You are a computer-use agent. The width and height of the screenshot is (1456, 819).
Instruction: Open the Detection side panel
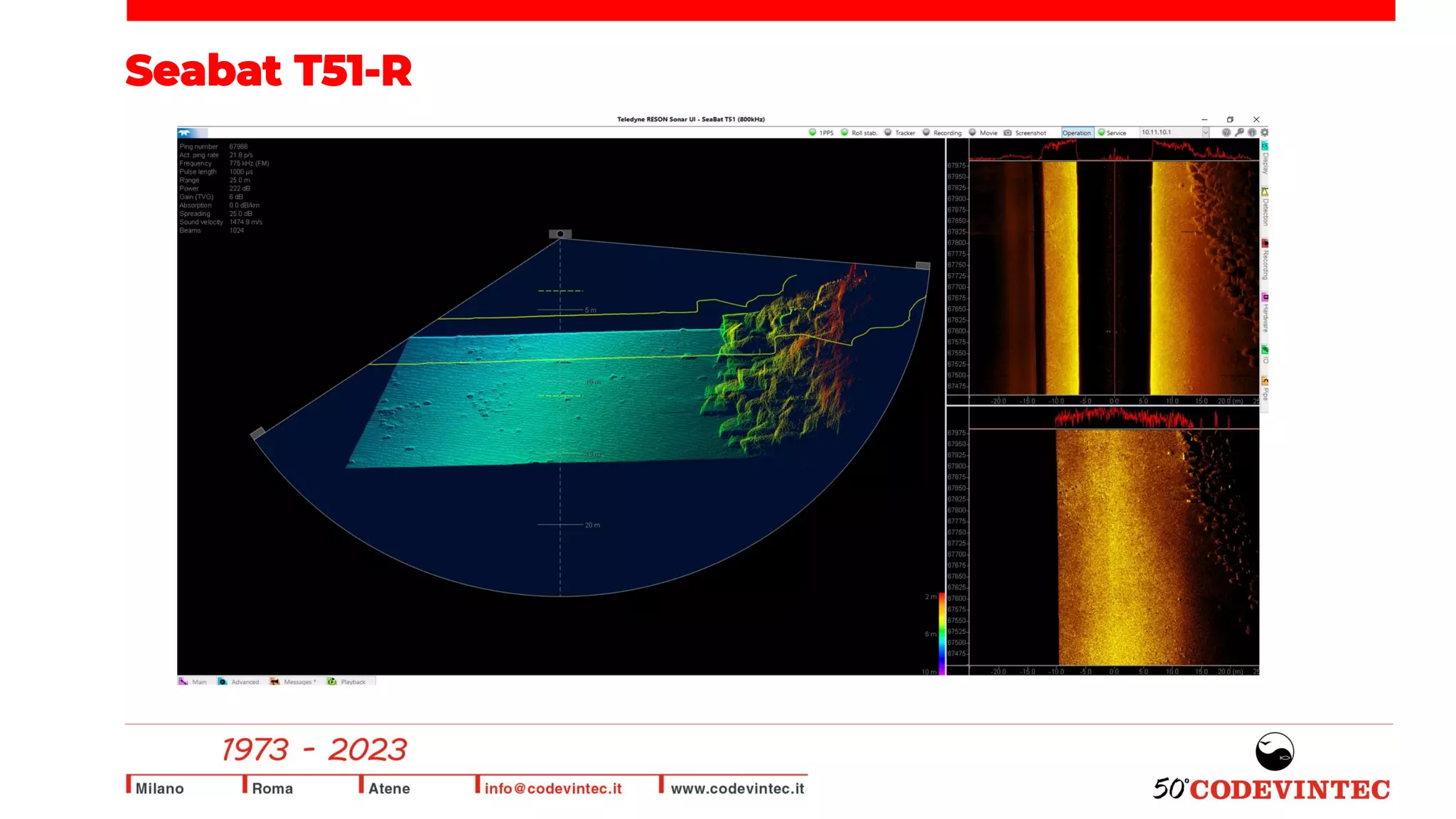(x=1265, y=207)
